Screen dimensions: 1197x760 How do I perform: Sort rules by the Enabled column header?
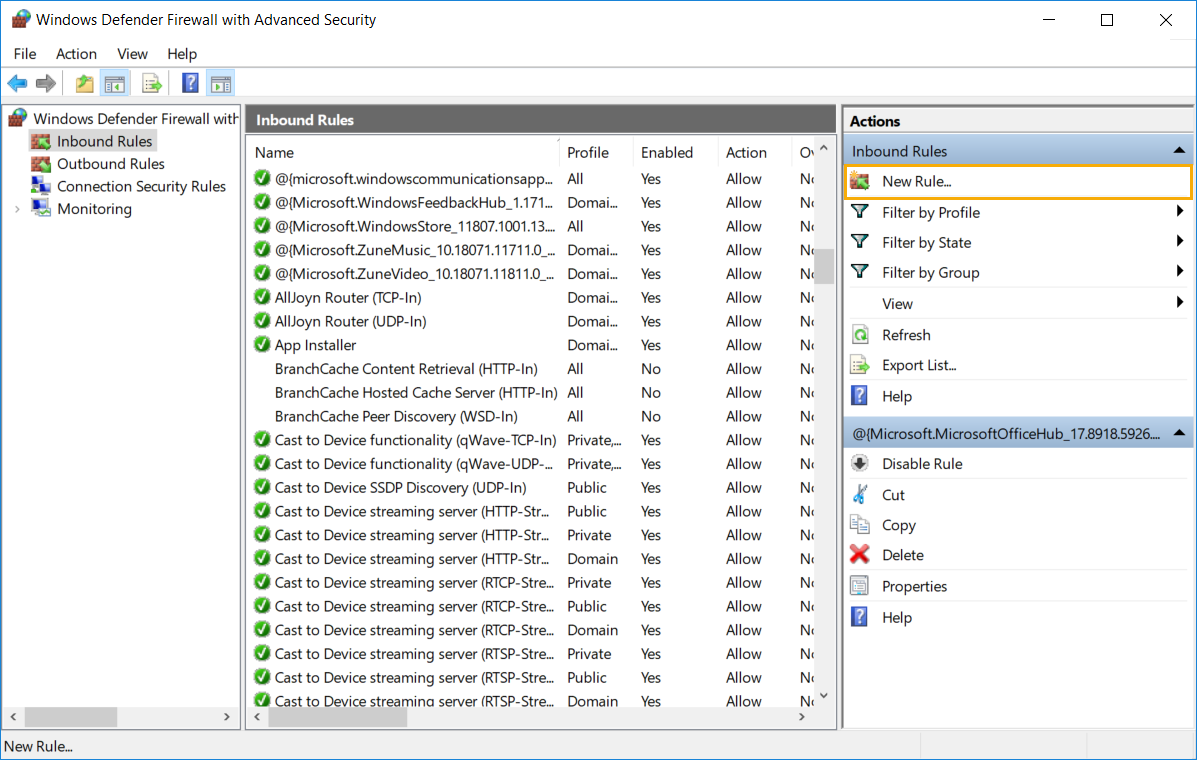coord(676,153)
